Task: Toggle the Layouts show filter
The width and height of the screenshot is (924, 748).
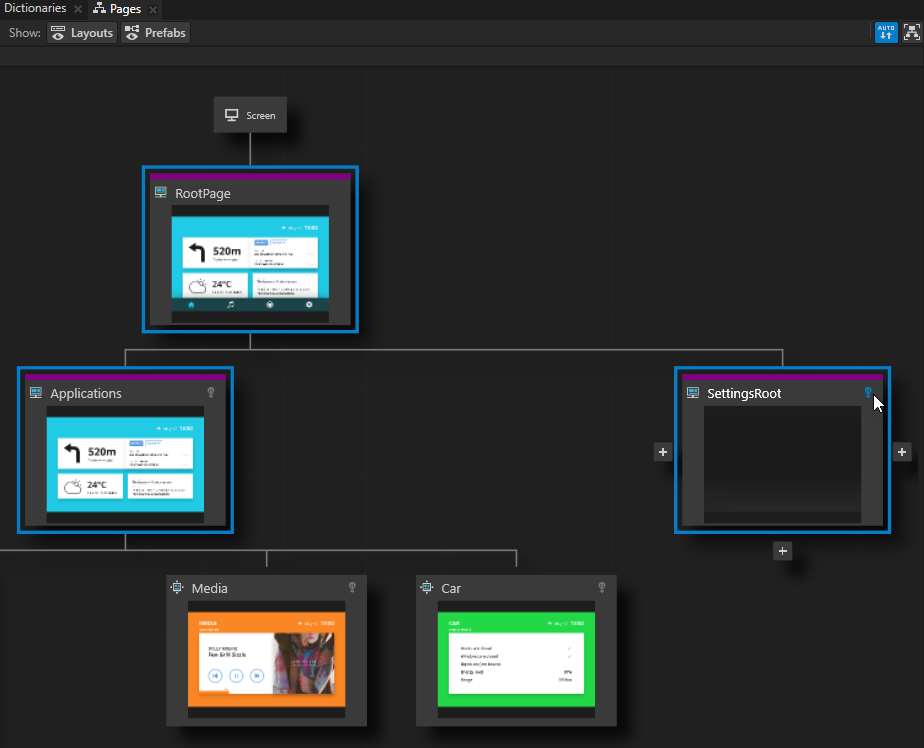Action: 82,33
